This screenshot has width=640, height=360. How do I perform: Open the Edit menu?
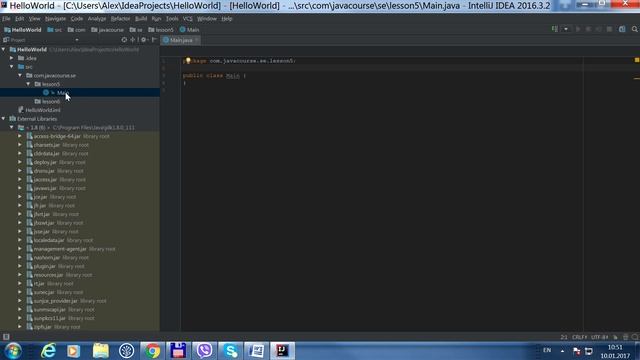pos(20,19)
